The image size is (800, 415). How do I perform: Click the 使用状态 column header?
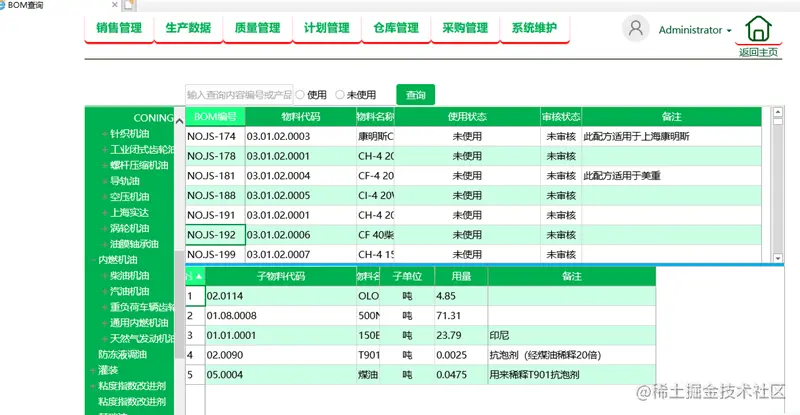coord(467,117)
